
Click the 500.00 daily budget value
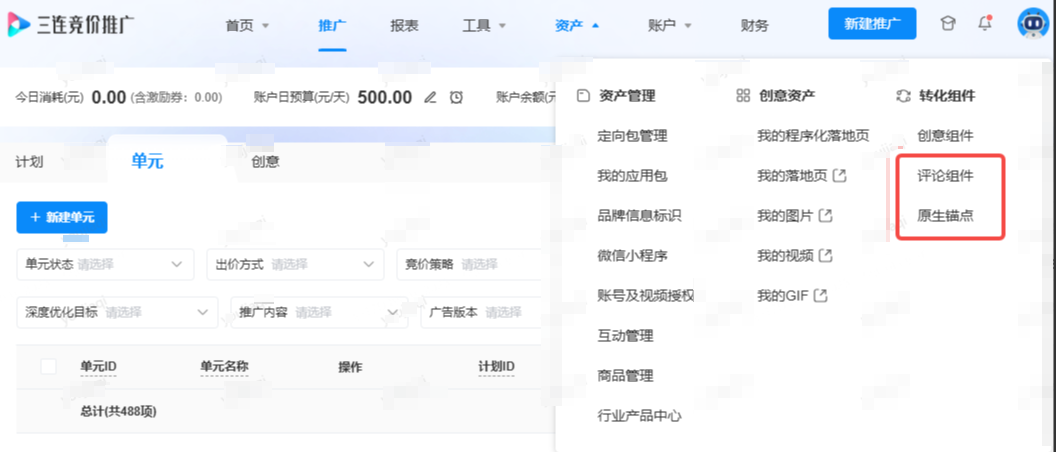(x=385, y=98)
